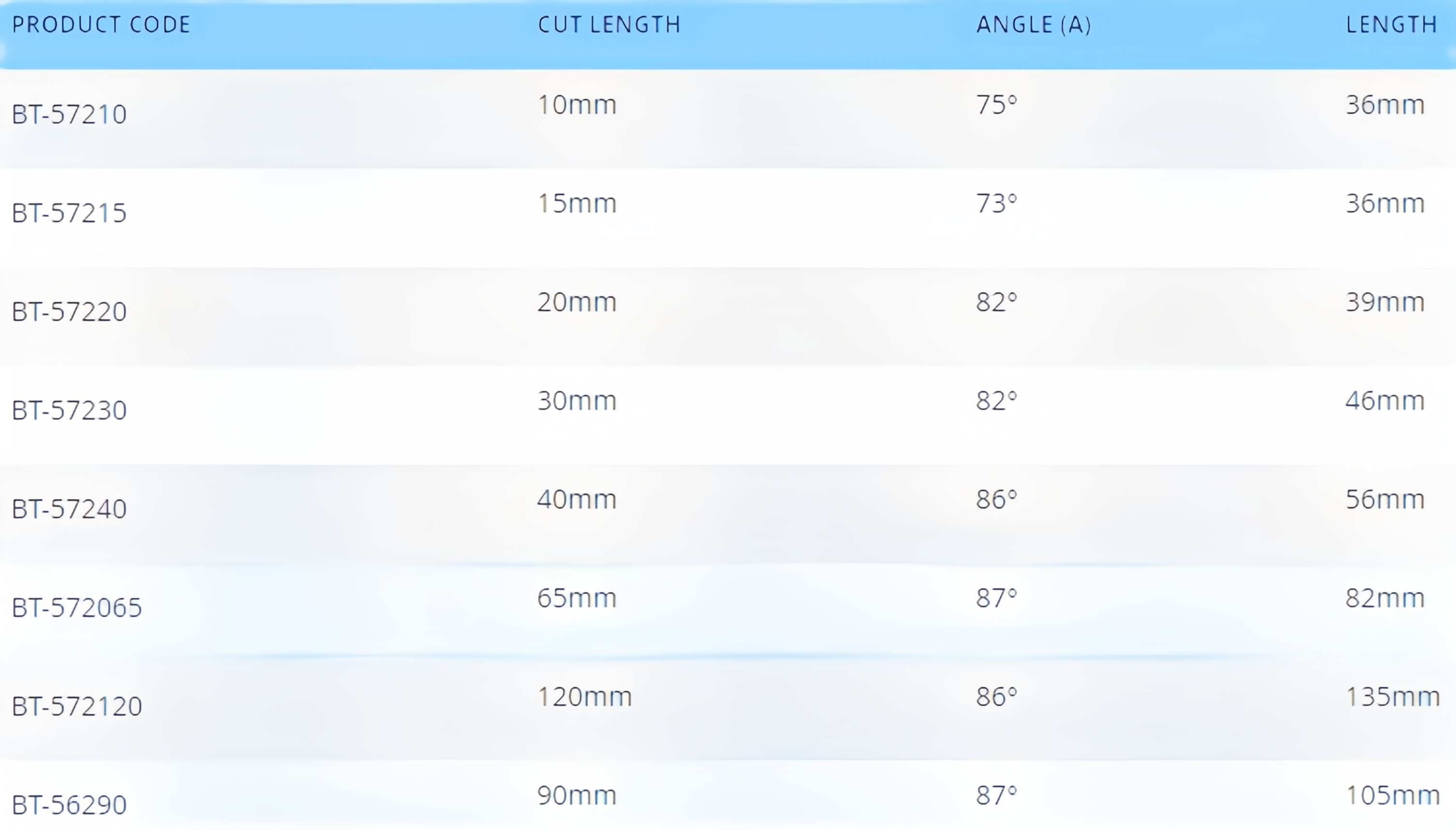Click the 46mm length value

tap(1385, 400)
